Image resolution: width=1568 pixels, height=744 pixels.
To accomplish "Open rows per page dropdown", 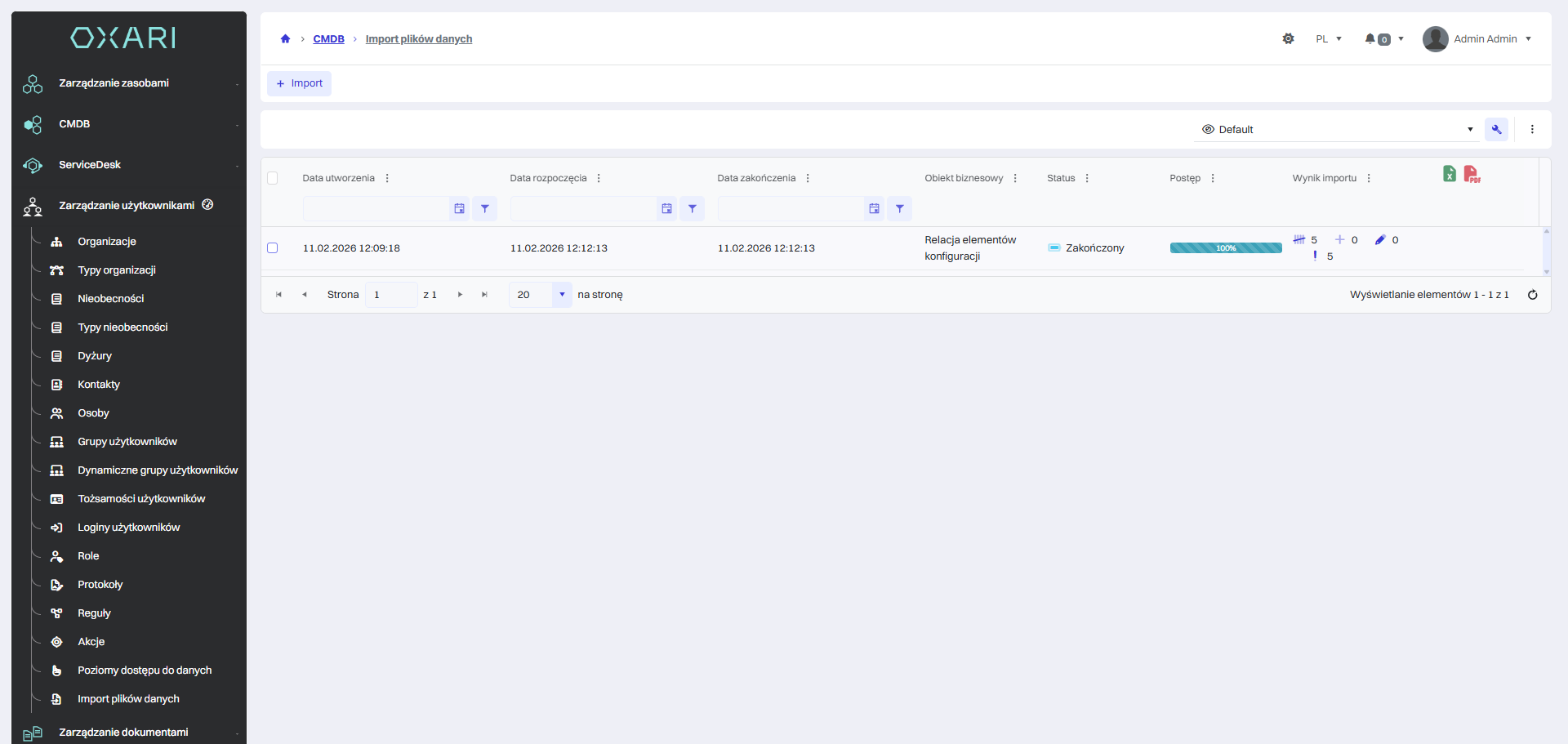I will pyautogui.click(x=561, y=295).
